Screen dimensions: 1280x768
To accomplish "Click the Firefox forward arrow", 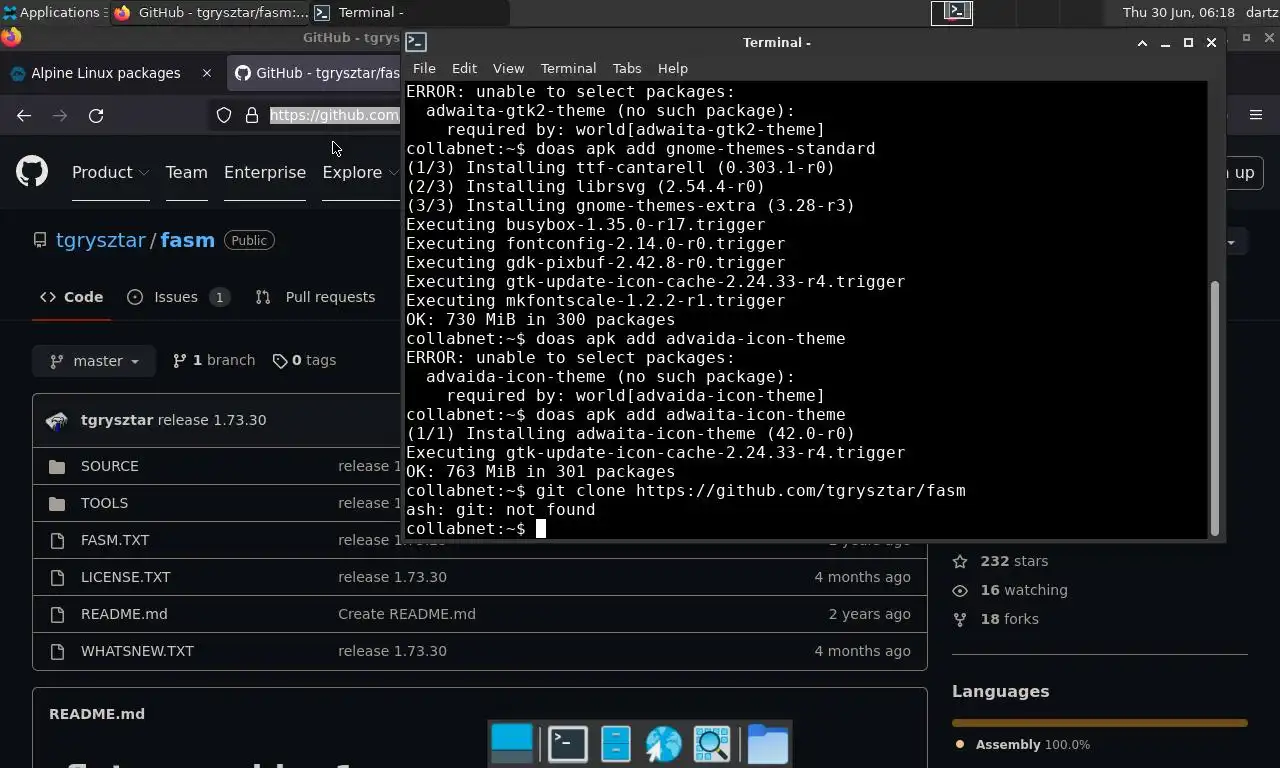I will 60,115.
